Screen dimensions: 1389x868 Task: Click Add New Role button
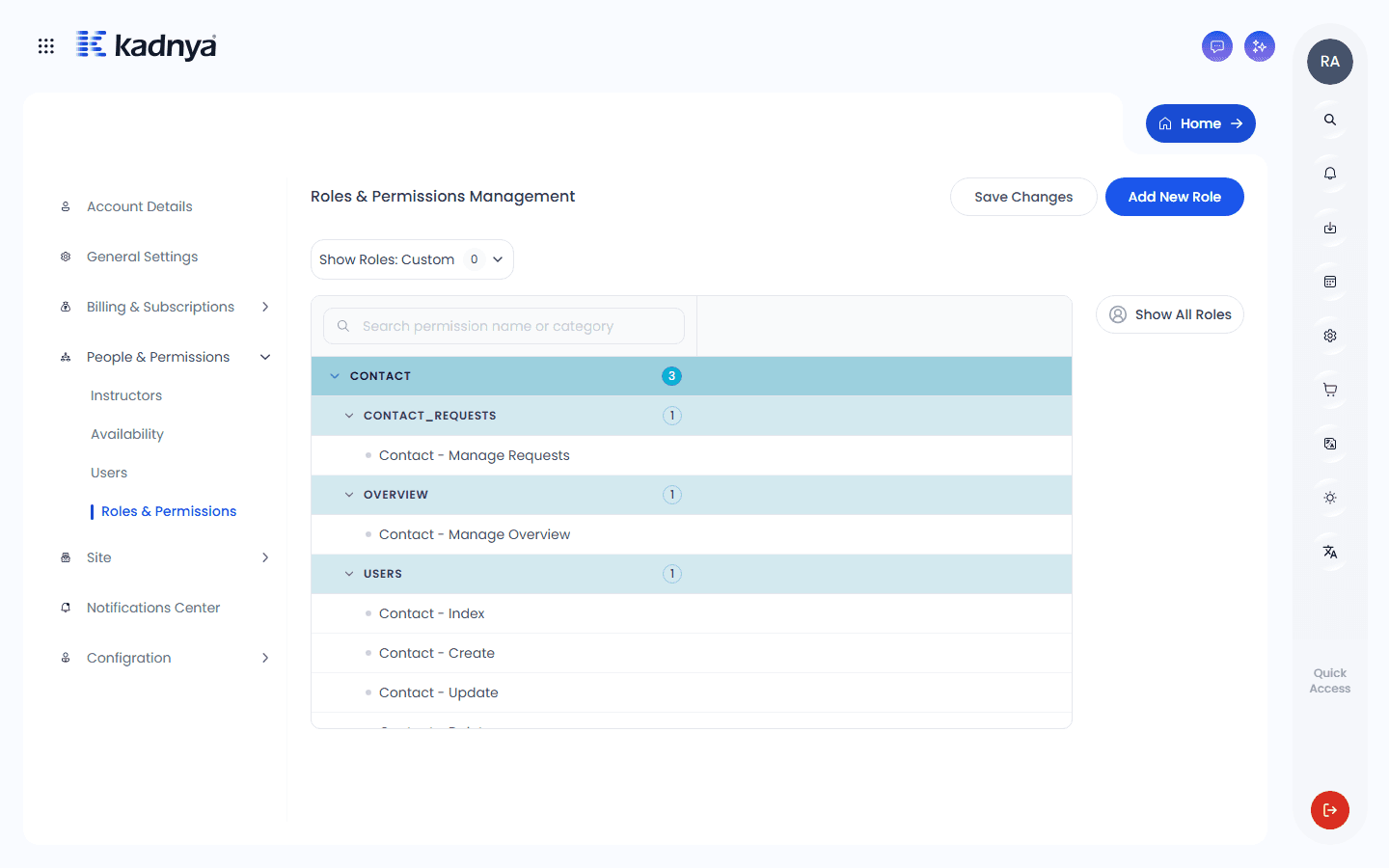pyautogui.click(x=1175, y=197)
